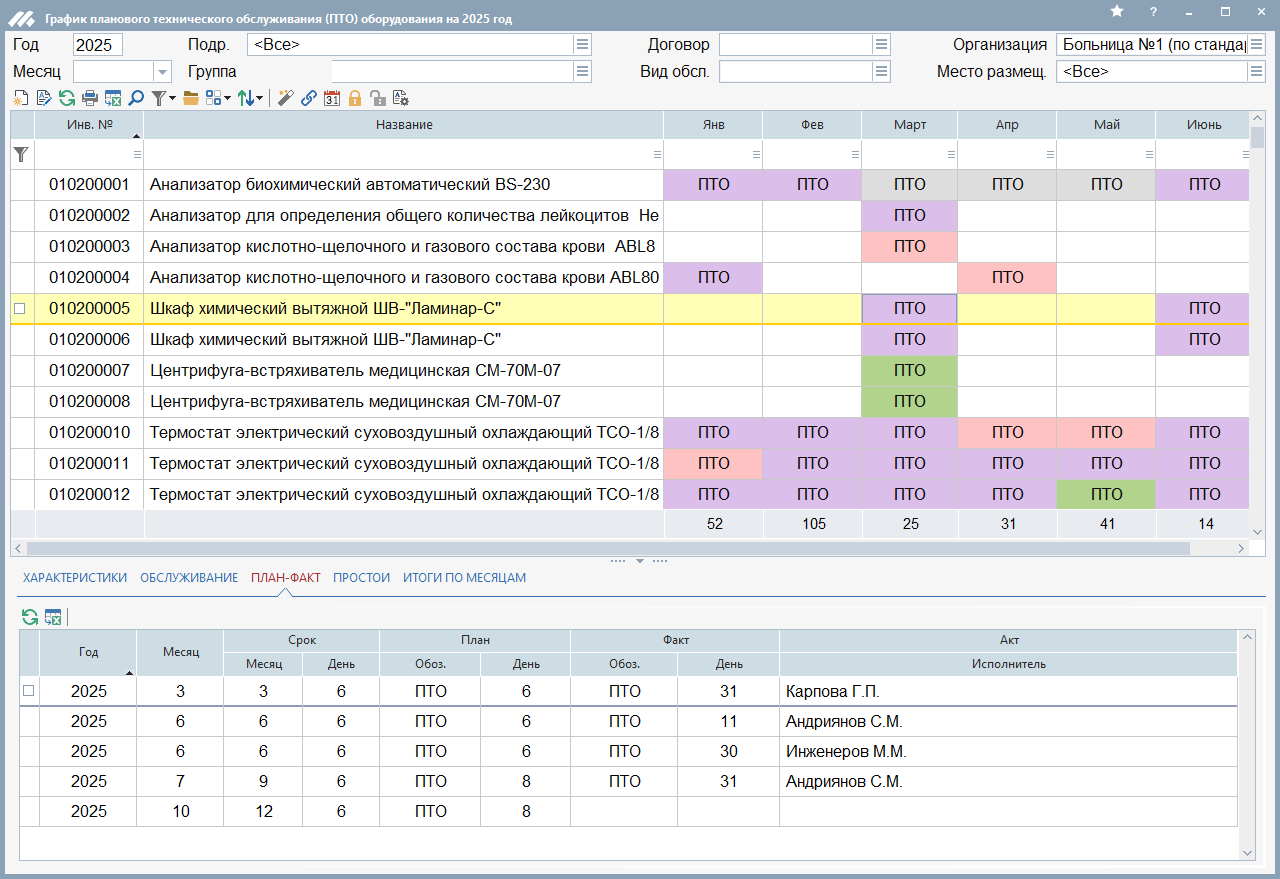
Task: Open the ИТОГИ ПО МЕСЯЦАМ tab
Action: pyautogui.click(x=464, y=578)
